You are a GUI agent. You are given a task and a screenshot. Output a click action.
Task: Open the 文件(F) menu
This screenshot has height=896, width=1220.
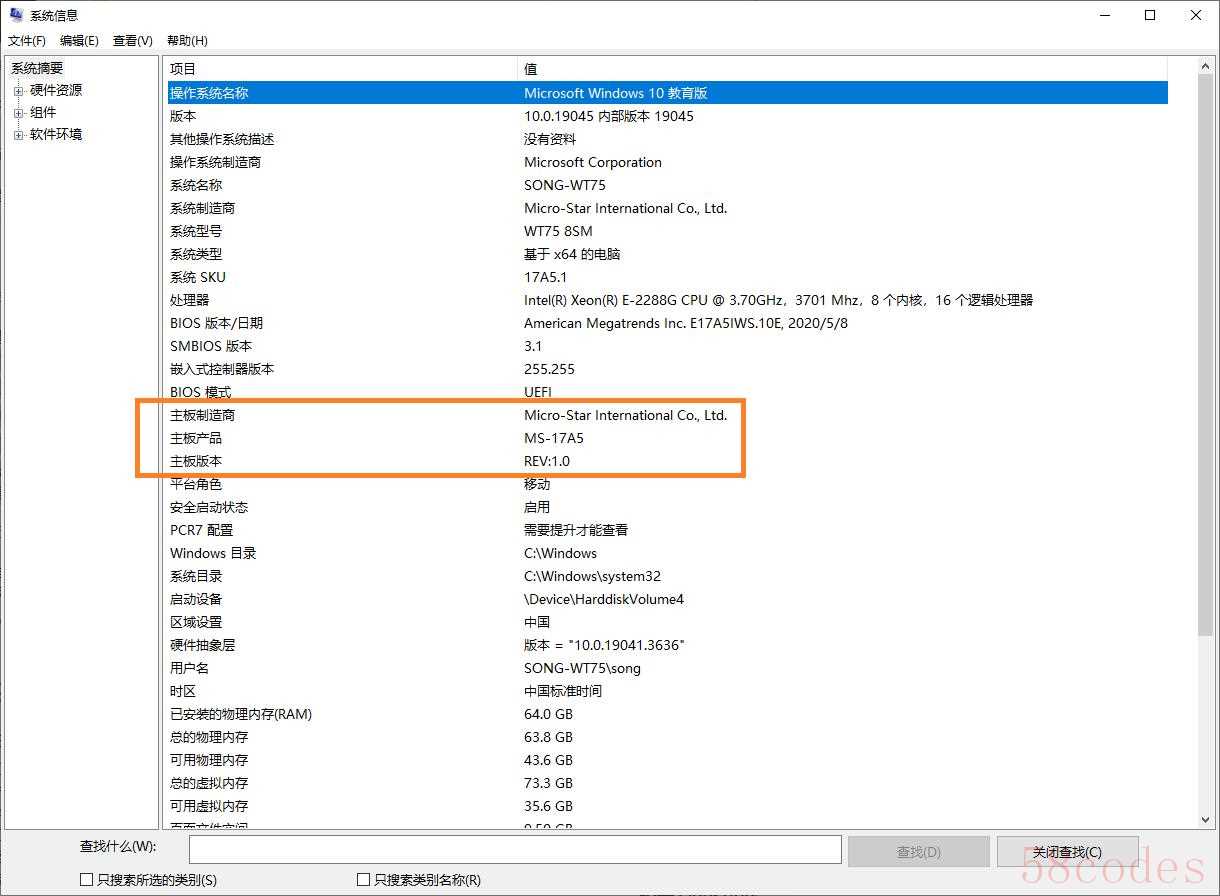[27, 41]
